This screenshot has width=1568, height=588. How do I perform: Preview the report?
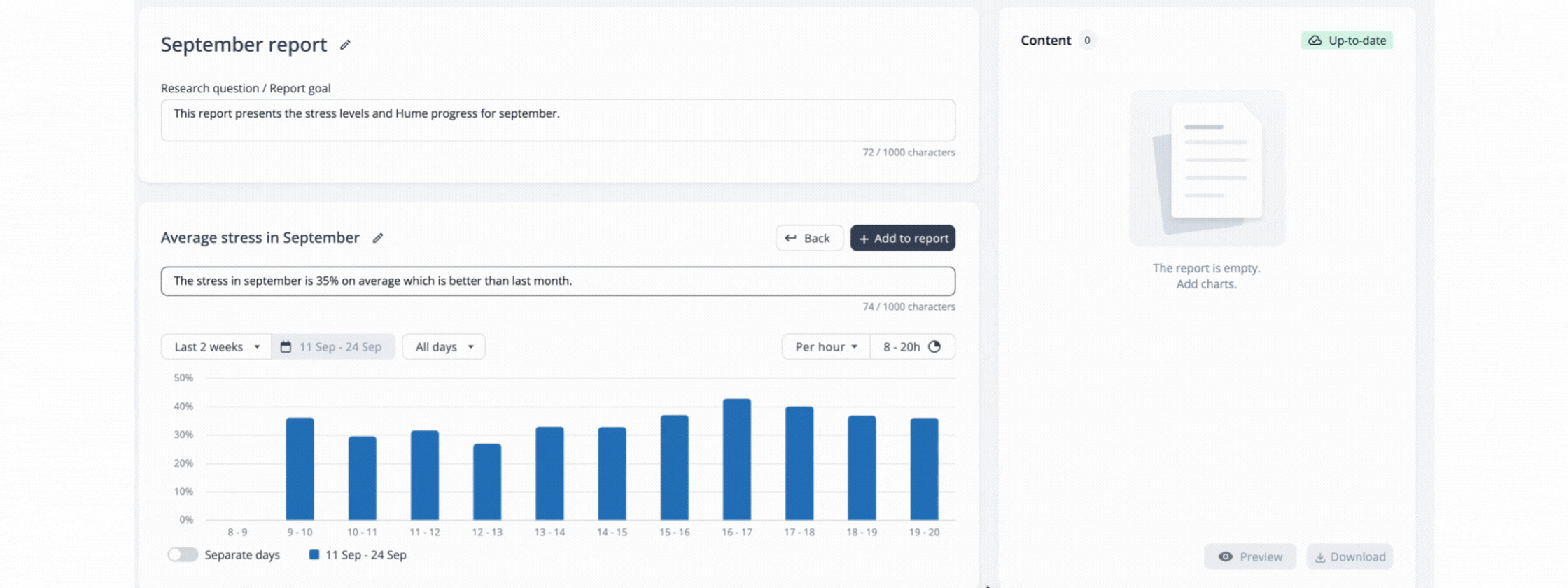(x=1250, y=557)
